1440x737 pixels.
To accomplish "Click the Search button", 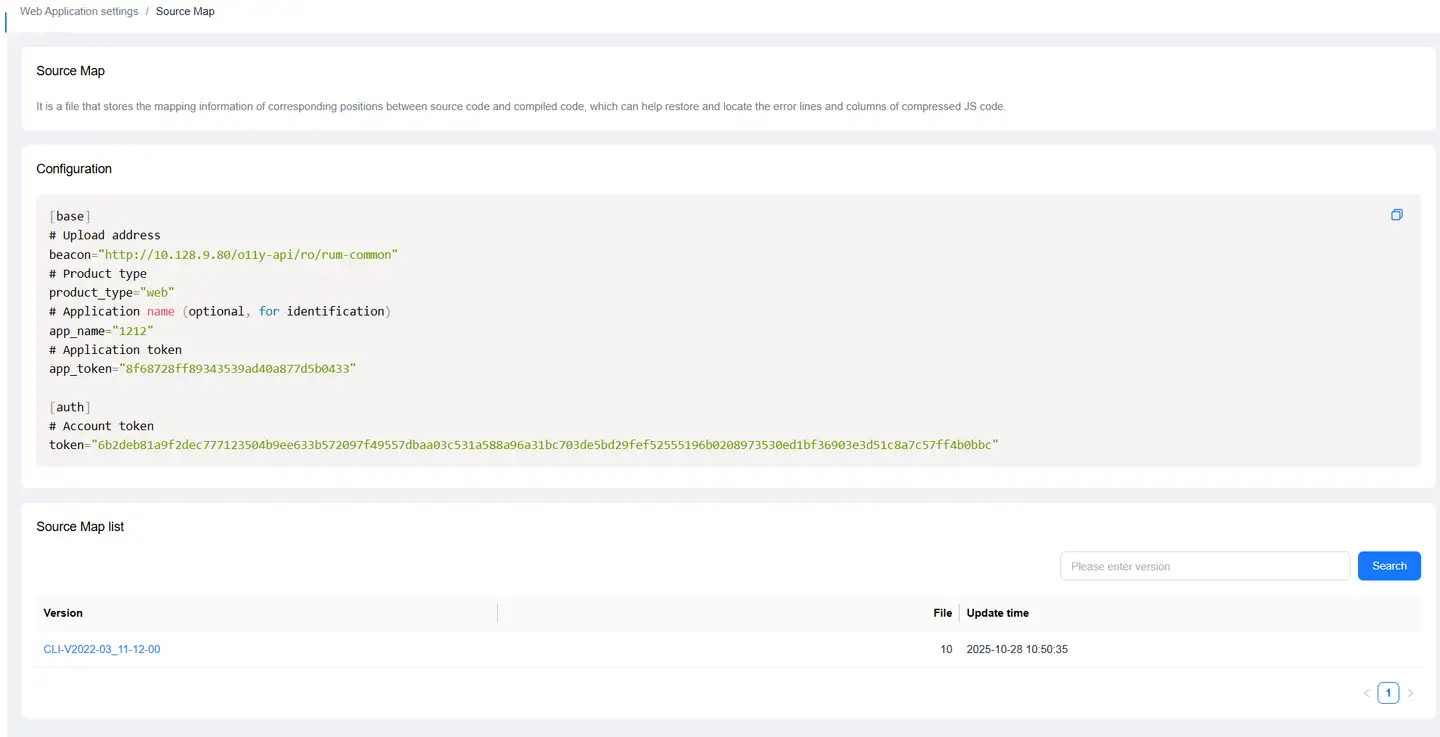I will click(1389, 566).
